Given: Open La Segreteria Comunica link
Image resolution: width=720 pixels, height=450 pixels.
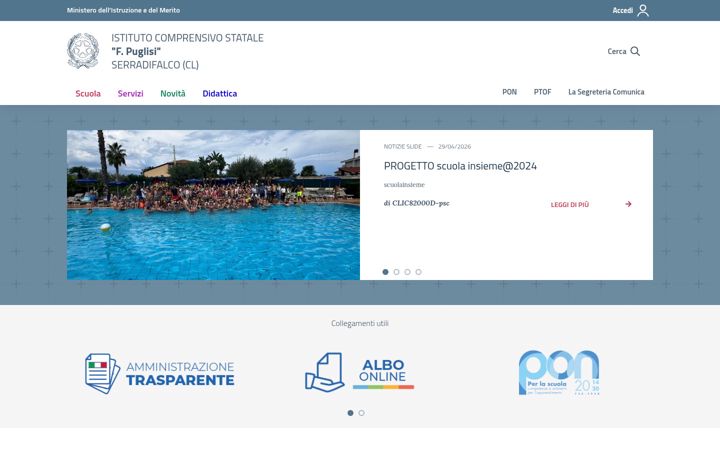Looking at the screenshot, I should tap(606, 92).
